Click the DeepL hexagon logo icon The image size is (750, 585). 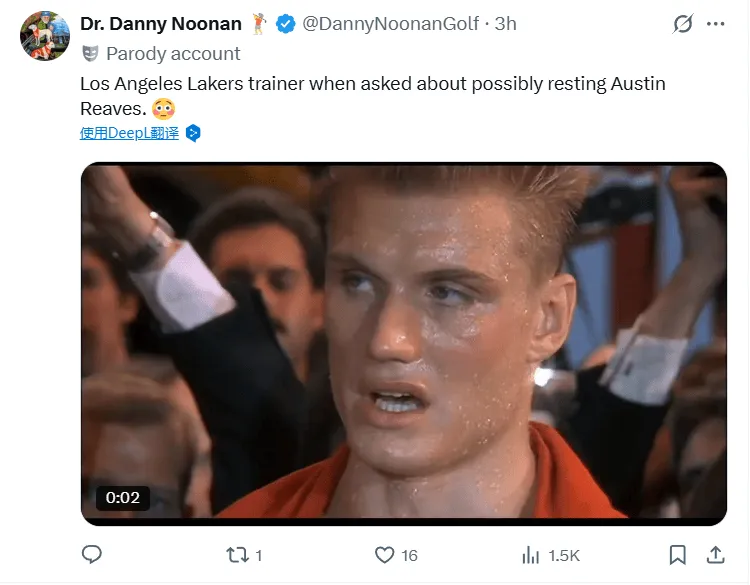(193, 133)
